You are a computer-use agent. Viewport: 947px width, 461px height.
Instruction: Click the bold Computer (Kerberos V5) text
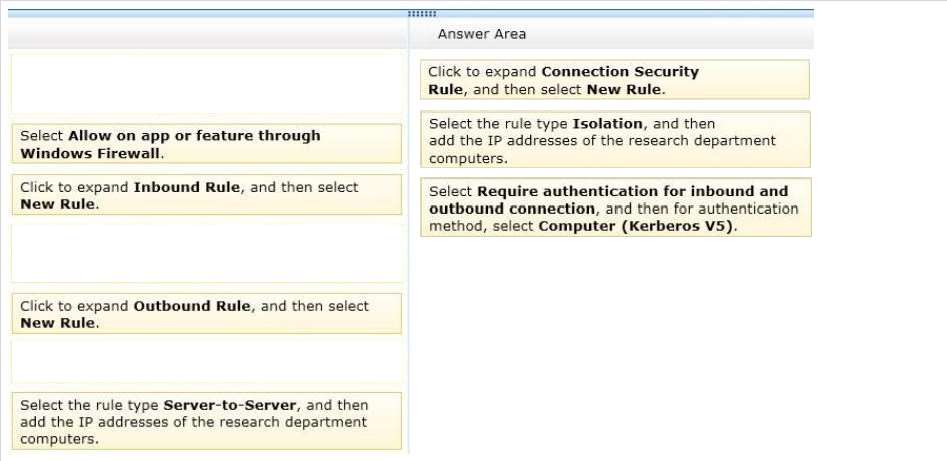637,226
